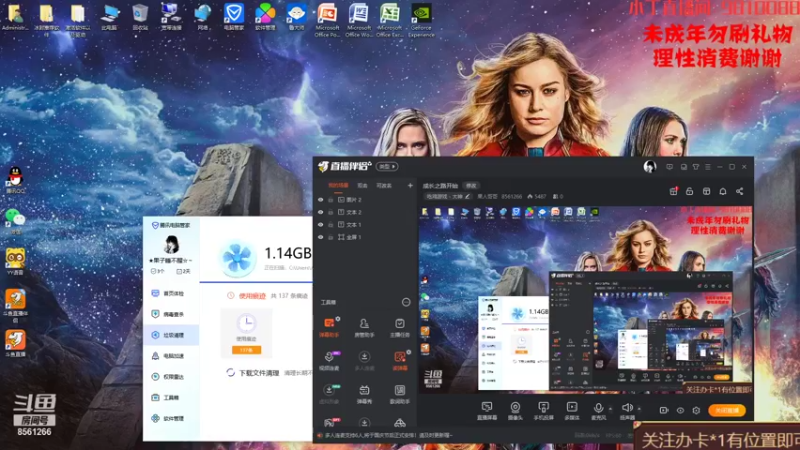Open the Recycle Bin desktop icon
This screenshot has height=450, width=800.
pyautogui.click(x=140, y=17)
